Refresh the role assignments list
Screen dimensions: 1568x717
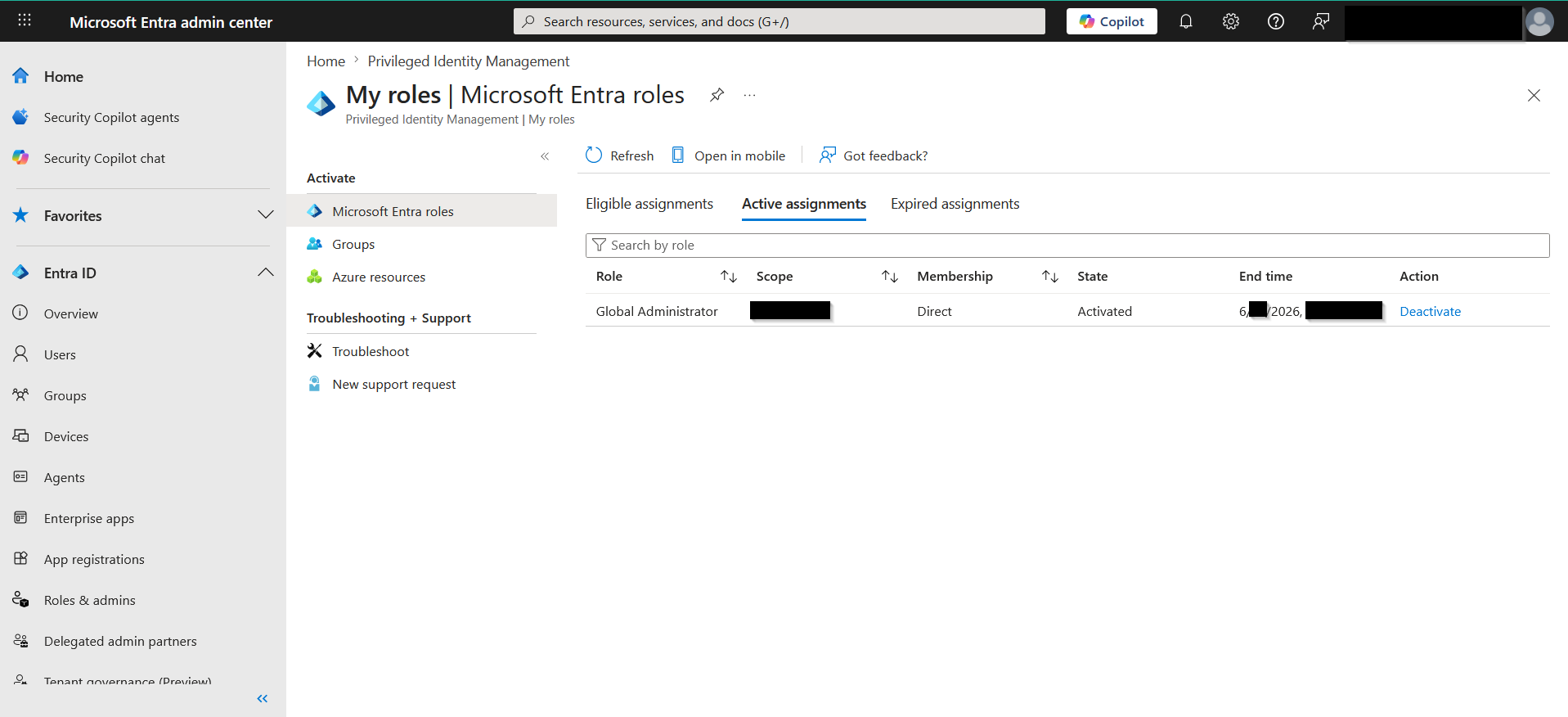[x=620, y=156]
